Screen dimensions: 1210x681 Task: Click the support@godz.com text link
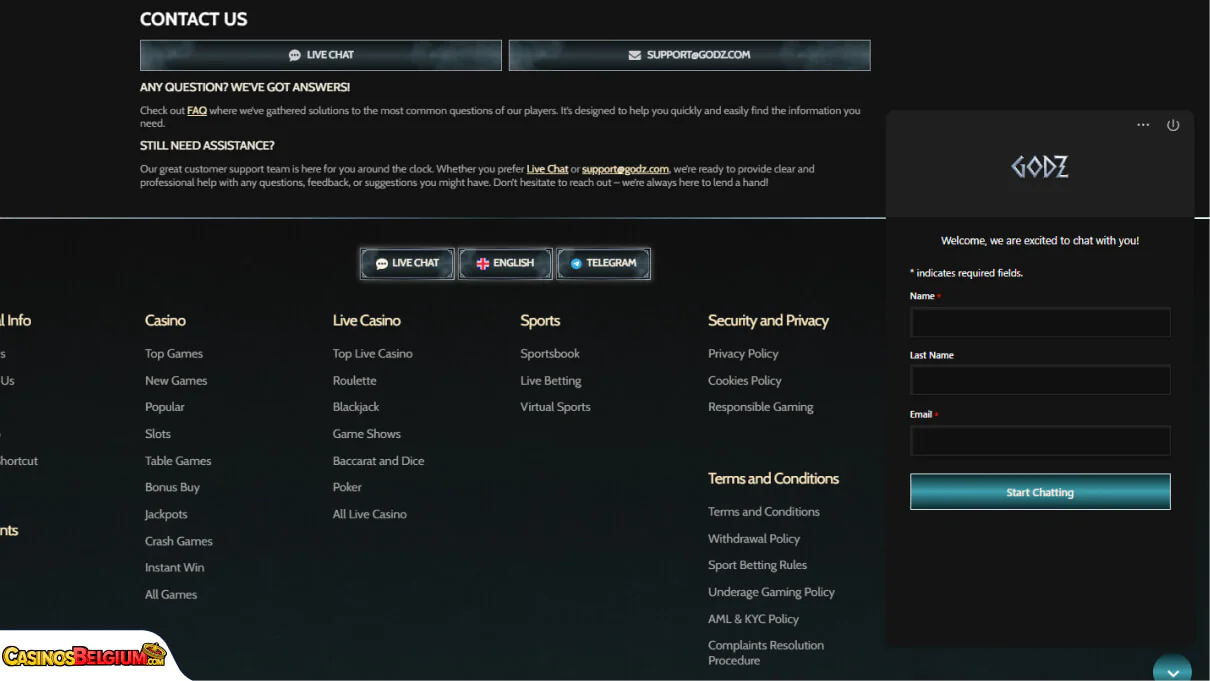tap(625, 169)
